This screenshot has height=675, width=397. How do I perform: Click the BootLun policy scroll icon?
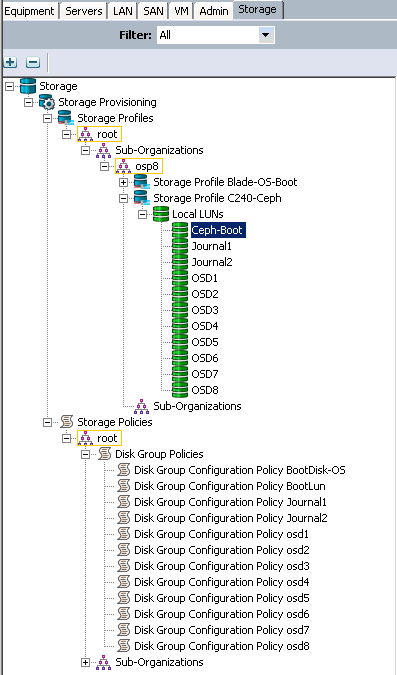pos(124,486)
